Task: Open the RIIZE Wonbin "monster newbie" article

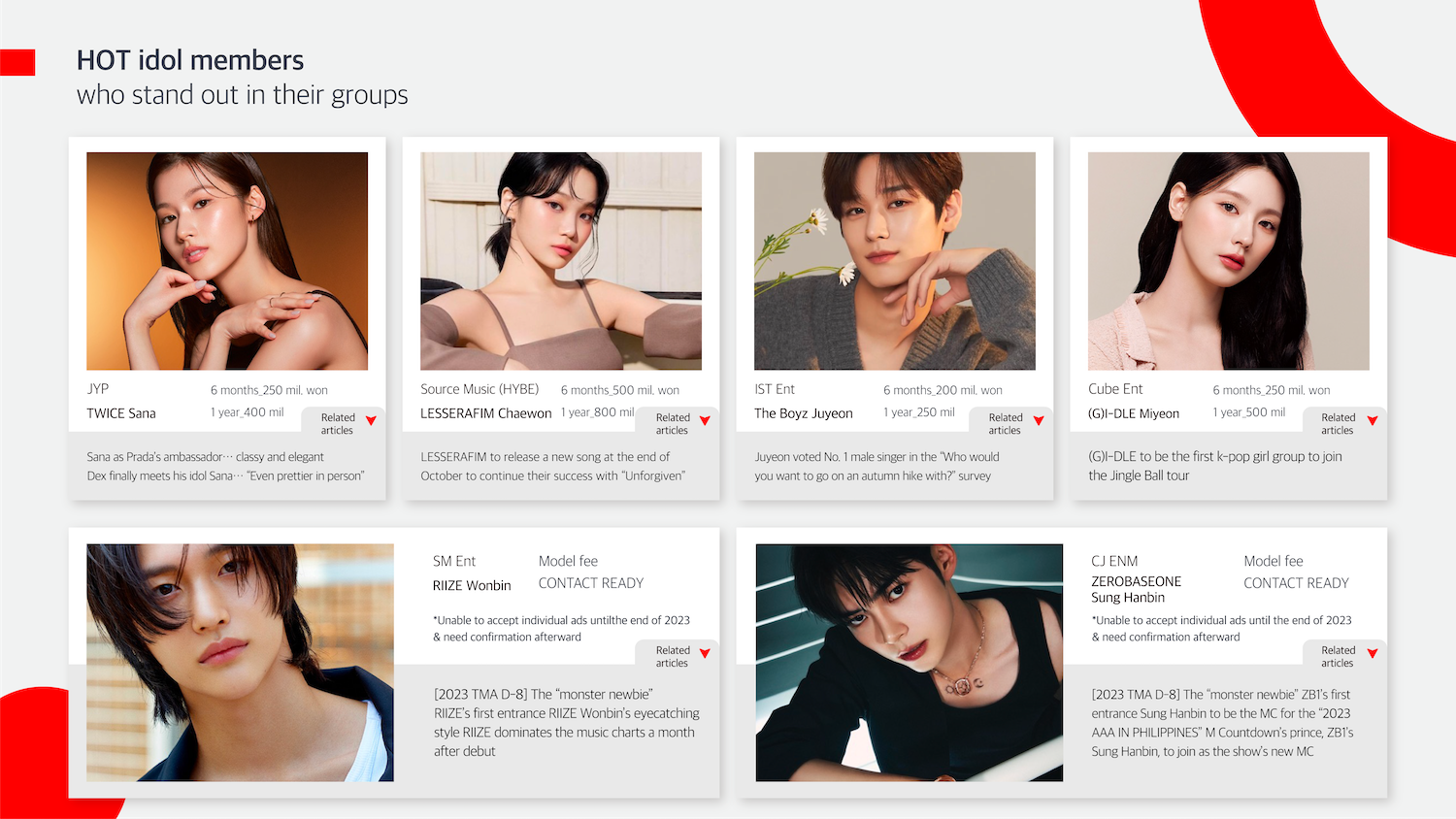Action: pyautogui.click(x=567, y=723)
